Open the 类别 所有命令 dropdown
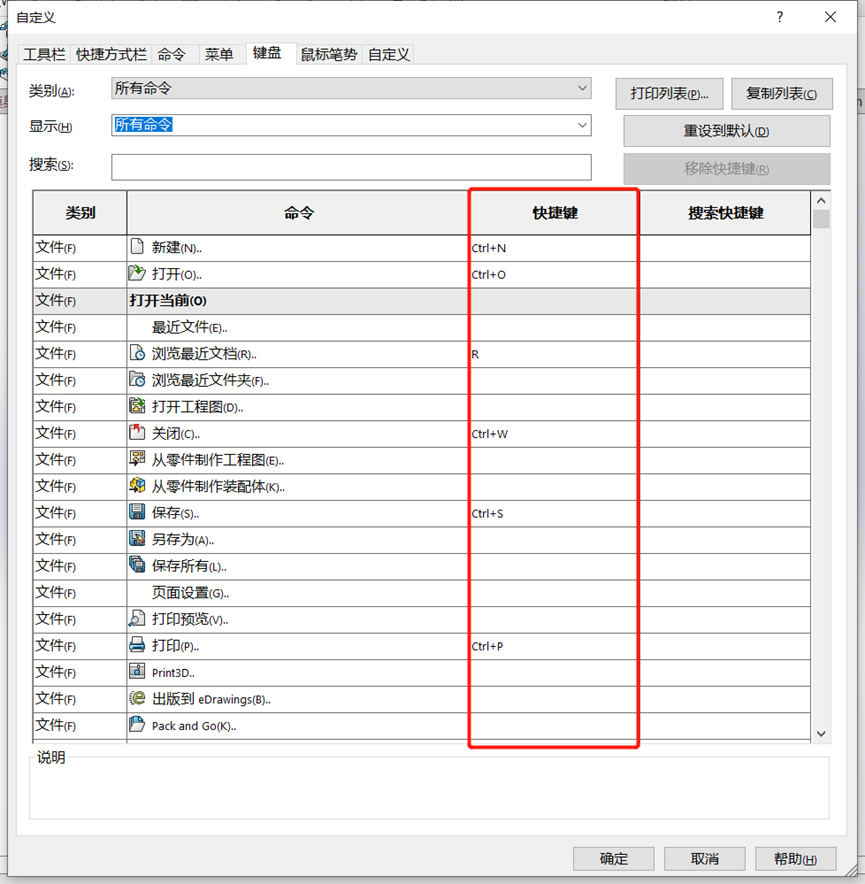Screen dimensions: 865x884 pyautogui.click(x=351, y=89)
